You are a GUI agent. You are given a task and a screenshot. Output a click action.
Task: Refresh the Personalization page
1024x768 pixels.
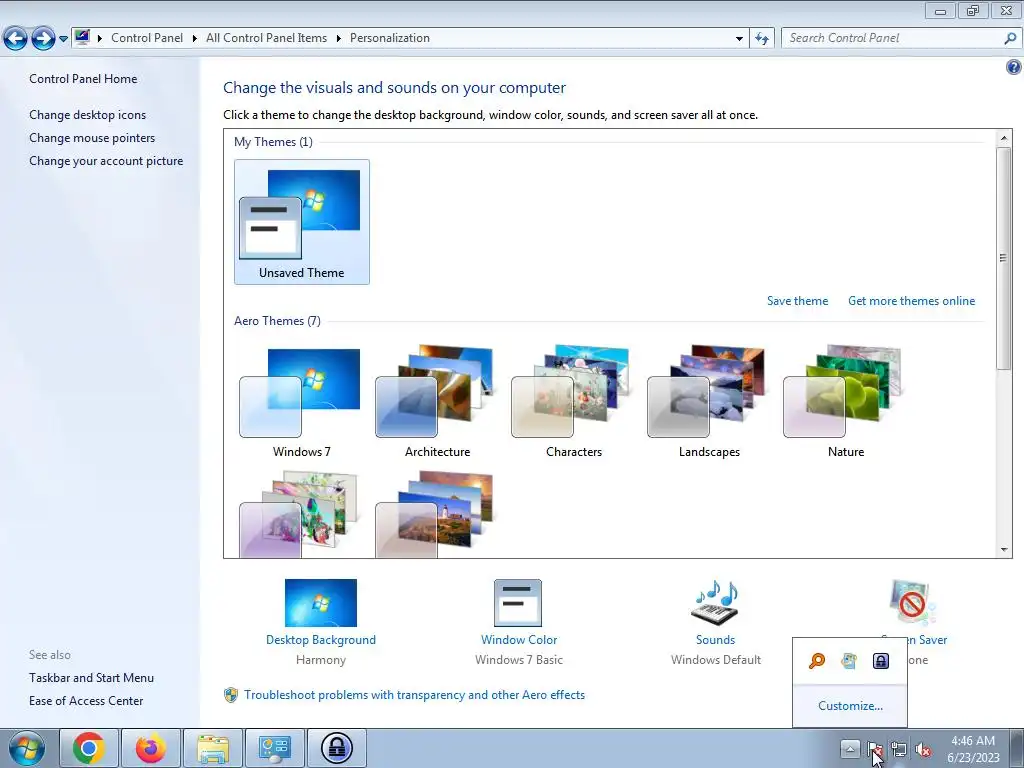tap(761, 39)
